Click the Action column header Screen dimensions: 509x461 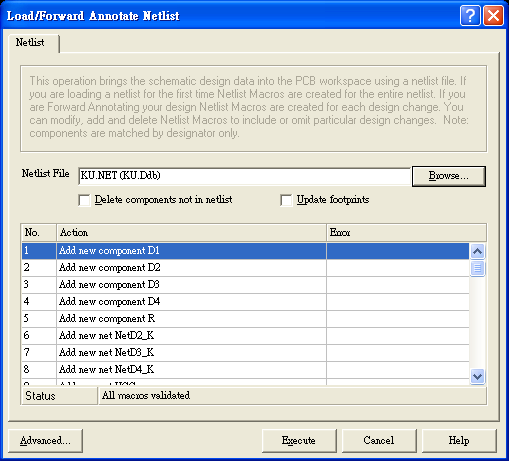tap(191, 233)
